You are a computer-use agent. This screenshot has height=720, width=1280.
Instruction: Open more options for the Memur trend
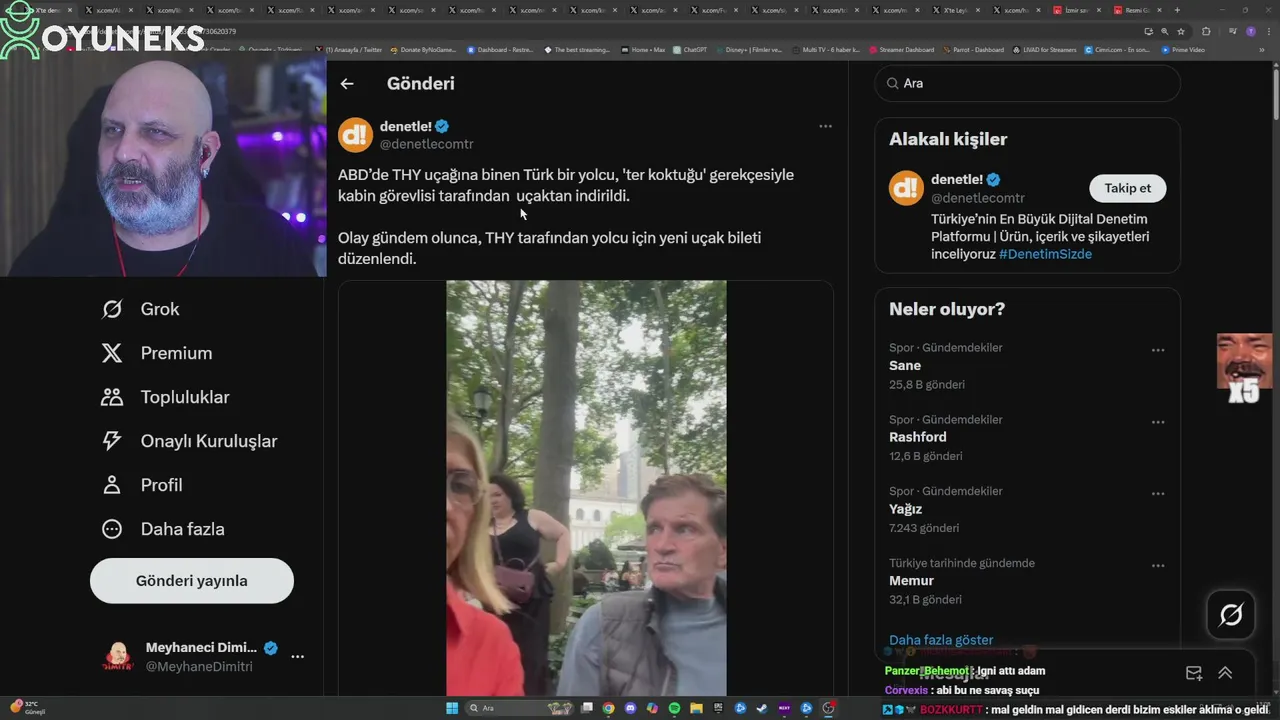click(x=1158, y=566)
